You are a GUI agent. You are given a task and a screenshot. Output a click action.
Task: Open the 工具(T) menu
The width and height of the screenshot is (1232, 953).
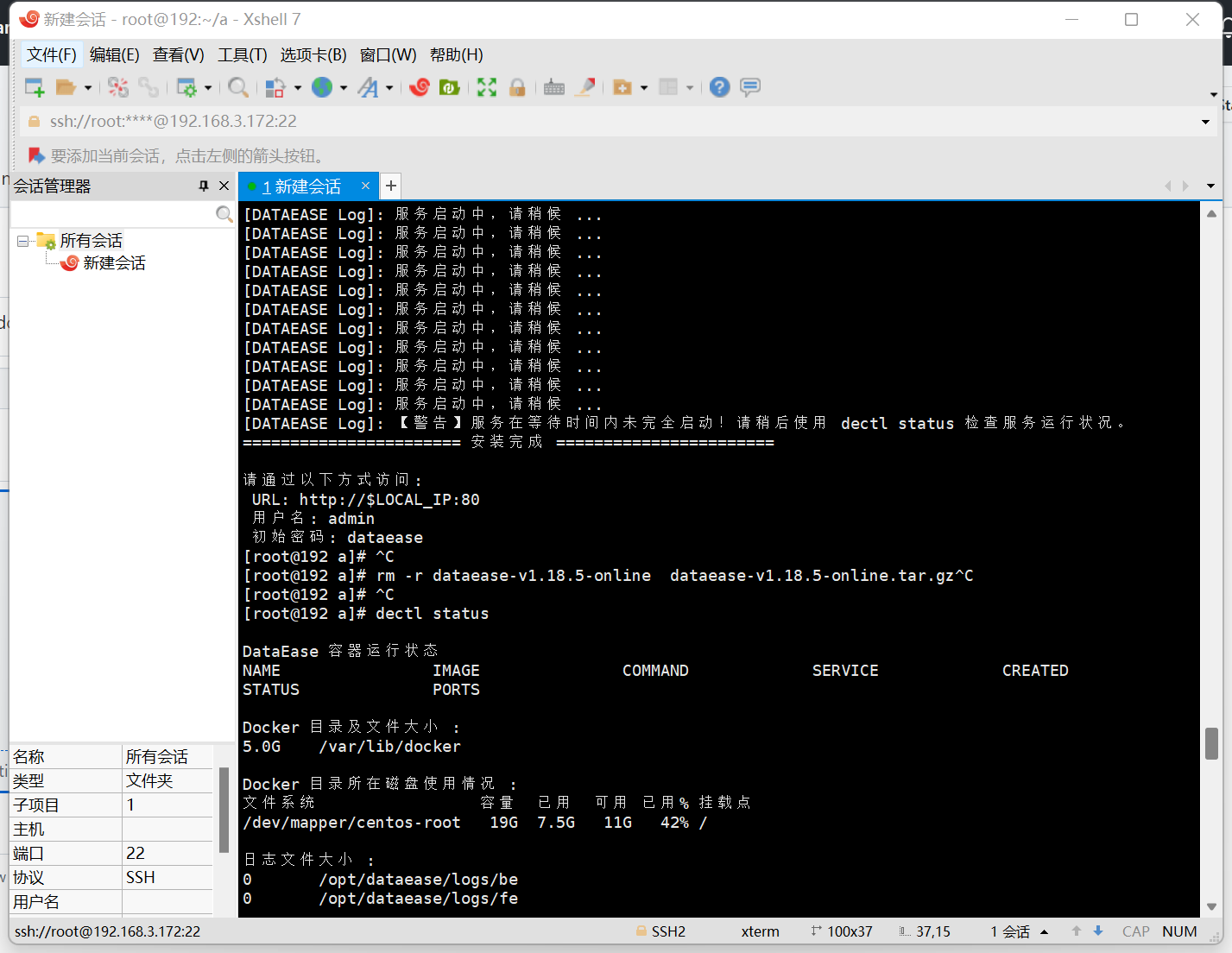(243, 54)
